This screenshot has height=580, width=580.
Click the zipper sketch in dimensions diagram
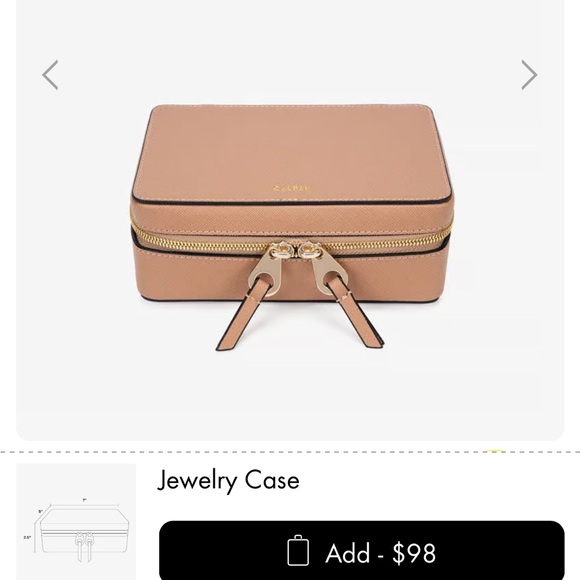[84, 546]
